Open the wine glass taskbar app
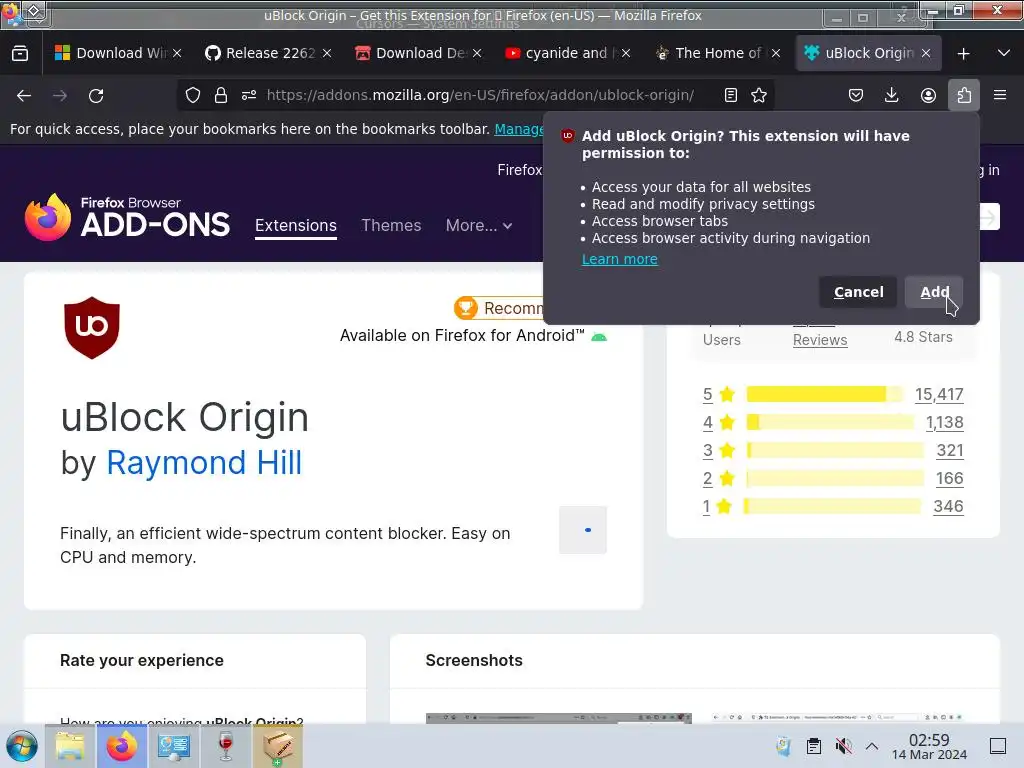1024x768 pixels. pos(226,746)
